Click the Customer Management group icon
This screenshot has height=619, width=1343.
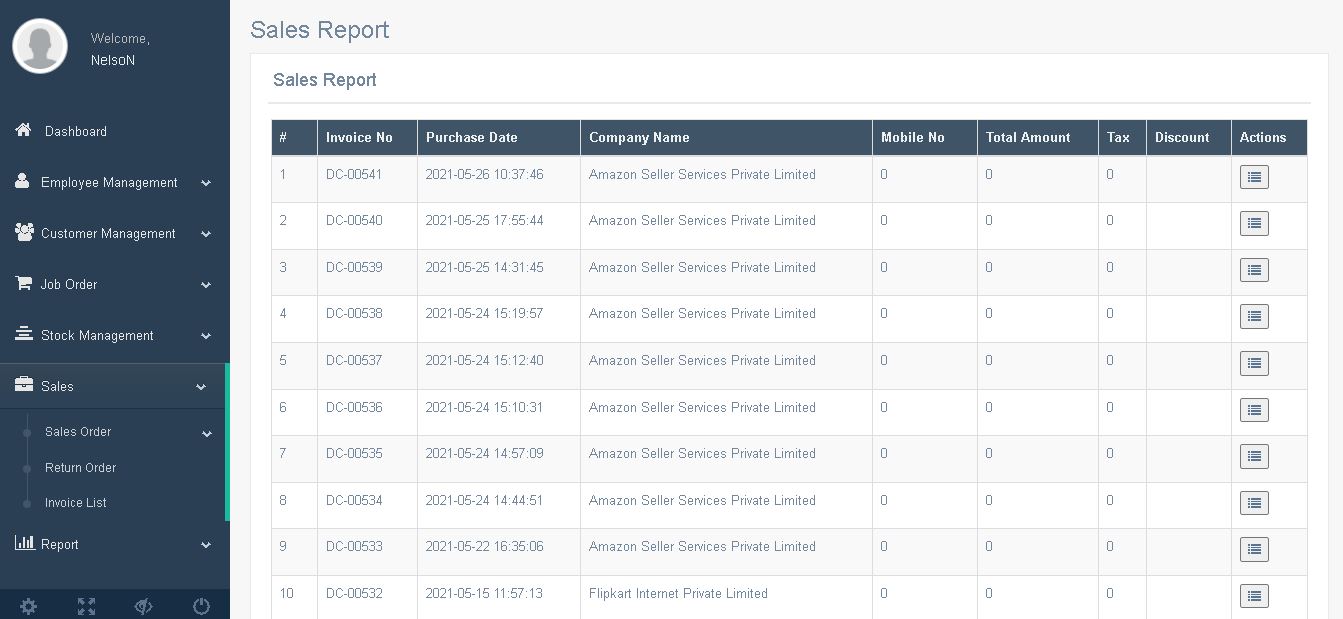pyautogui.click(x=24, y=232)
